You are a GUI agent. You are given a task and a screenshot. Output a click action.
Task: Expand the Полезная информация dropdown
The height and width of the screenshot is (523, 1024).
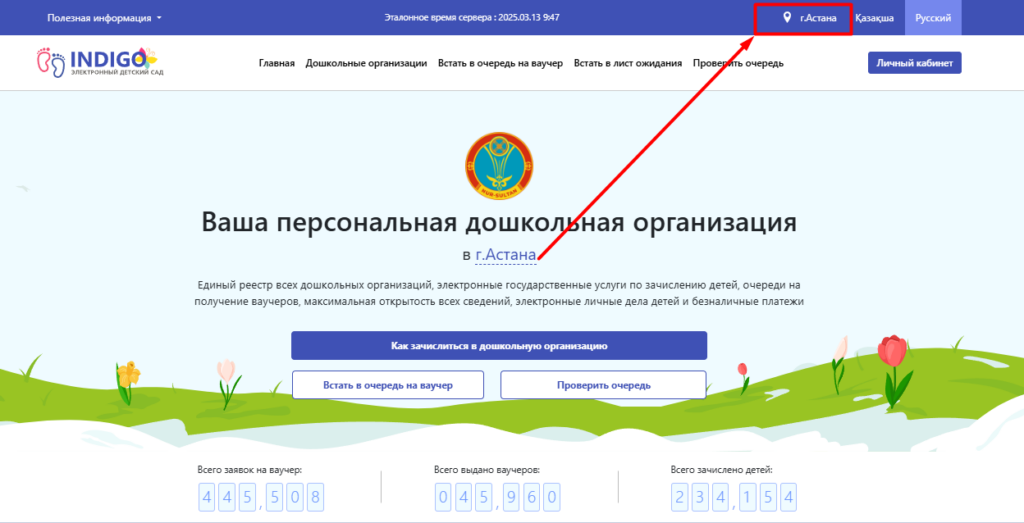tap(104, 18)
